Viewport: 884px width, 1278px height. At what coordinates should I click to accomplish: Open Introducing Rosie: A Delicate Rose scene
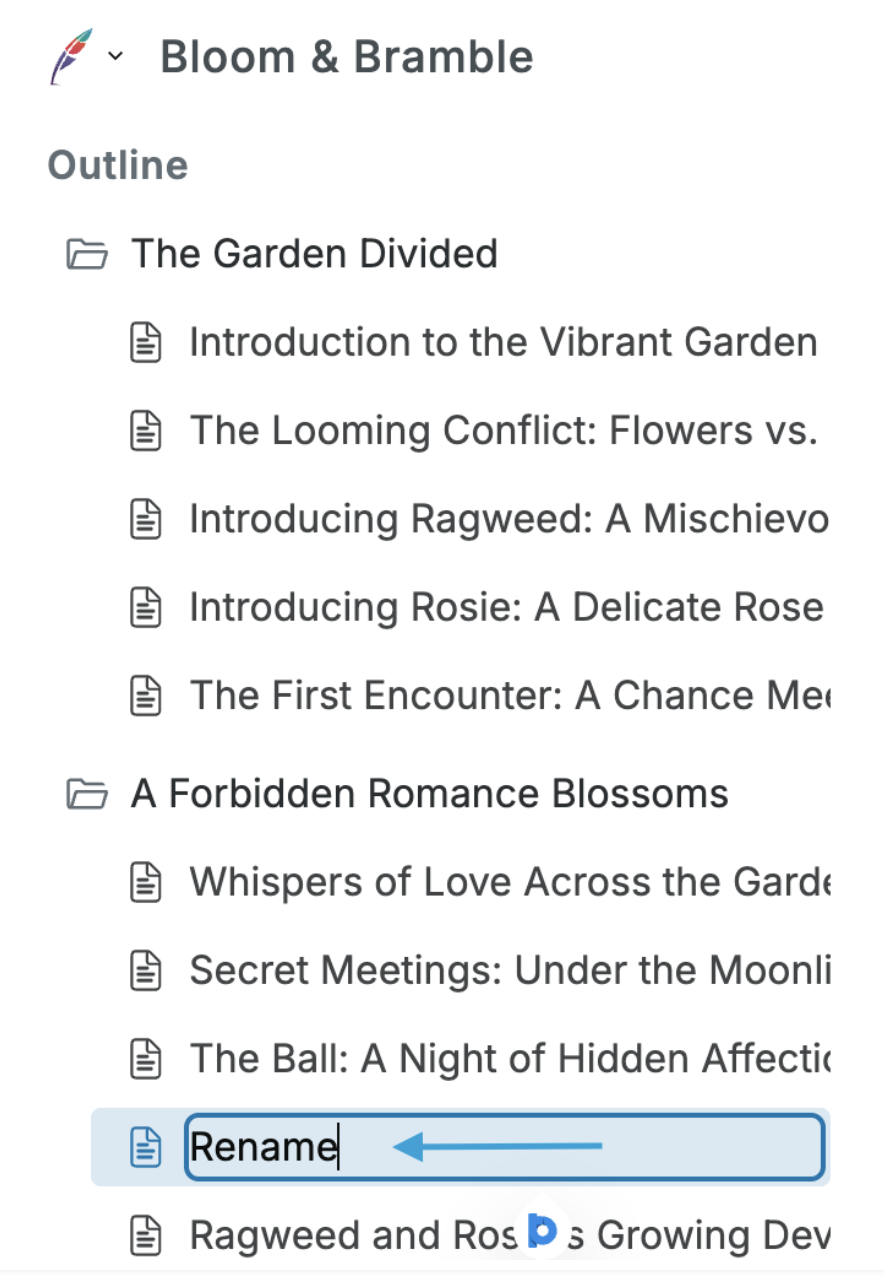point(506,608)
